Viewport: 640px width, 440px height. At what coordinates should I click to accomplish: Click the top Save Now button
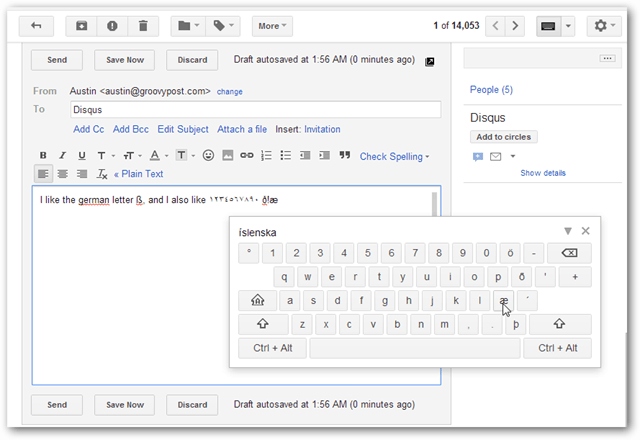pos(124,60)
